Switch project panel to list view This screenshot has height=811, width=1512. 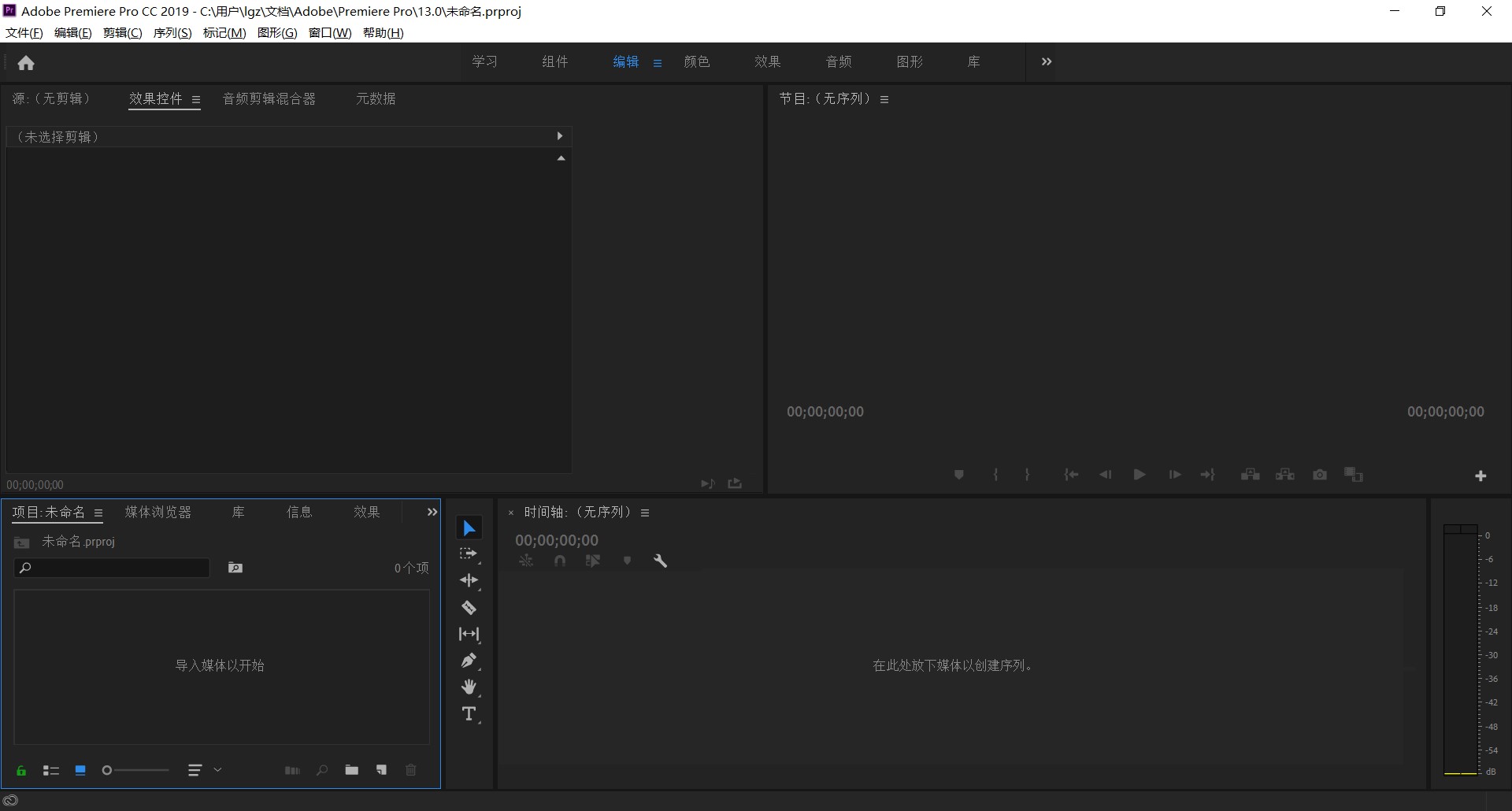pos(51,771)
